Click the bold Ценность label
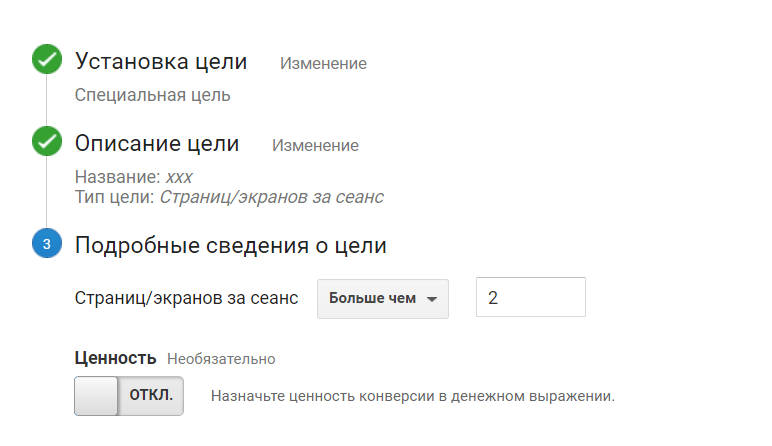 (x=116, y=358)
